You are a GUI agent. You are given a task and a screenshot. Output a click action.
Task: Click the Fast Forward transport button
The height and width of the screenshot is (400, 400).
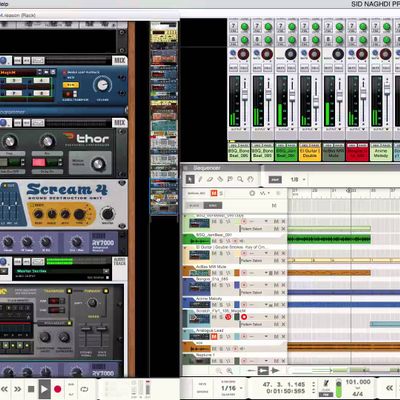click(x=17, y=389)
